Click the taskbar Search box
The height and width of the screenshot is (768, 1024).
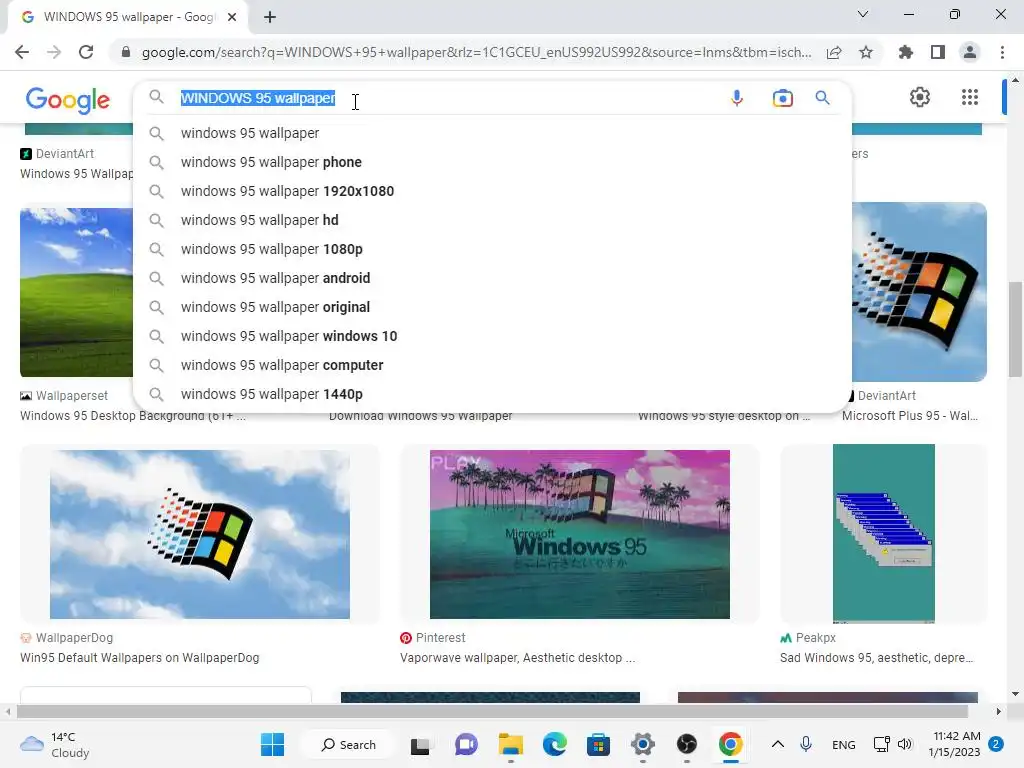tap(349, 744)
